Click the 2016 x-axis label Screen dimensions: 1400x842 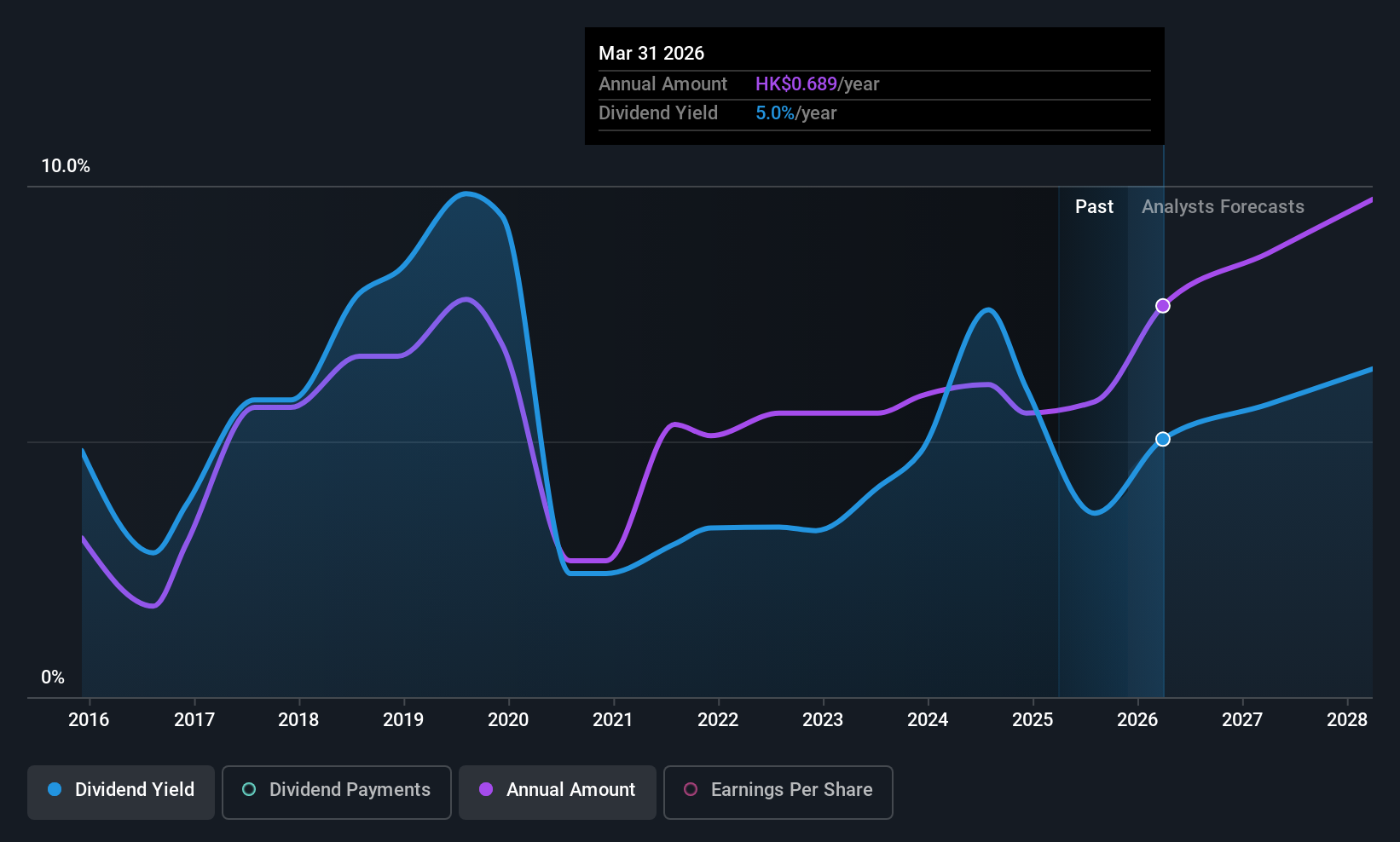[89, 719]
